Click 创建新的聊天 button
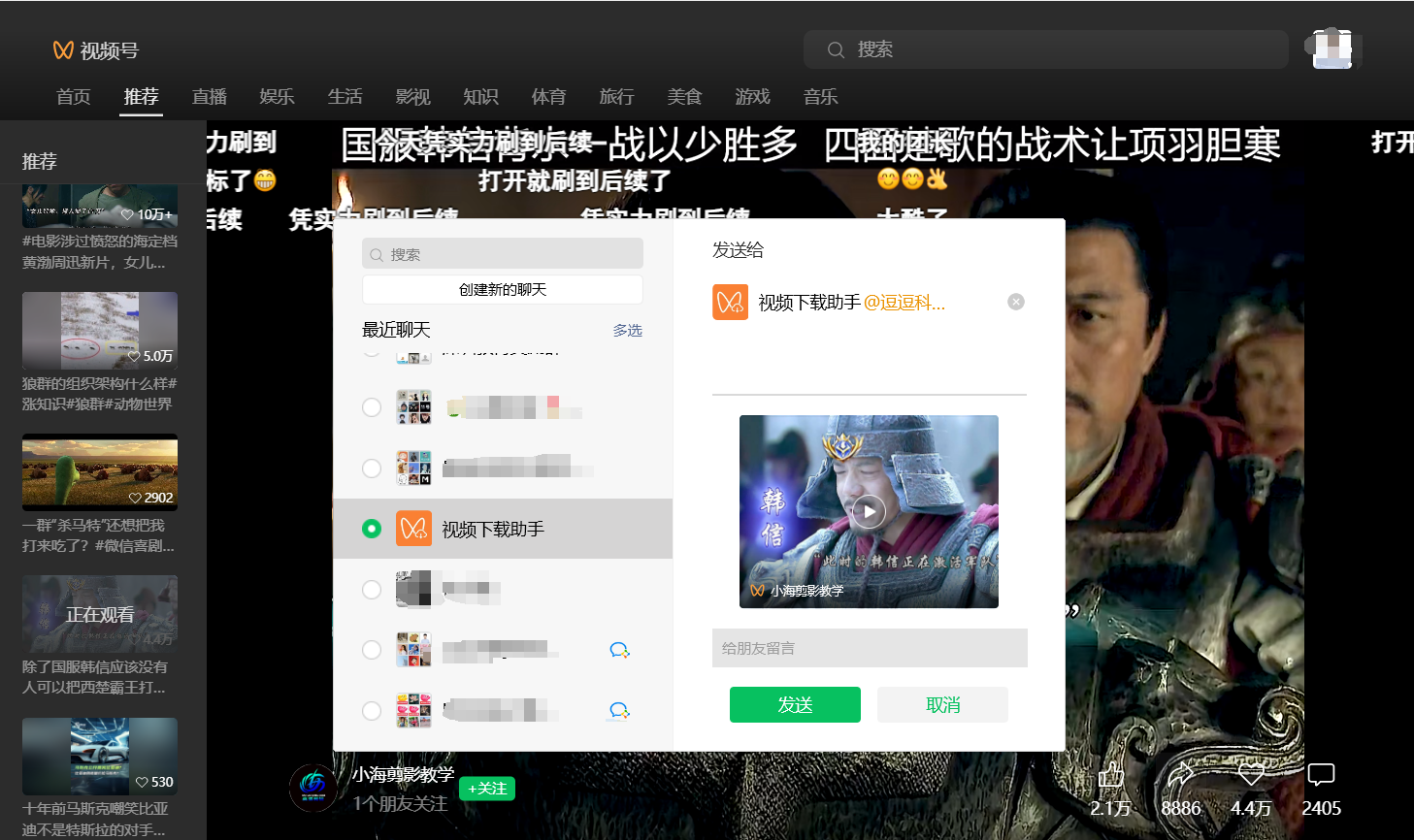Screen dimensions: 1414x840 click(x=503, y=290)
